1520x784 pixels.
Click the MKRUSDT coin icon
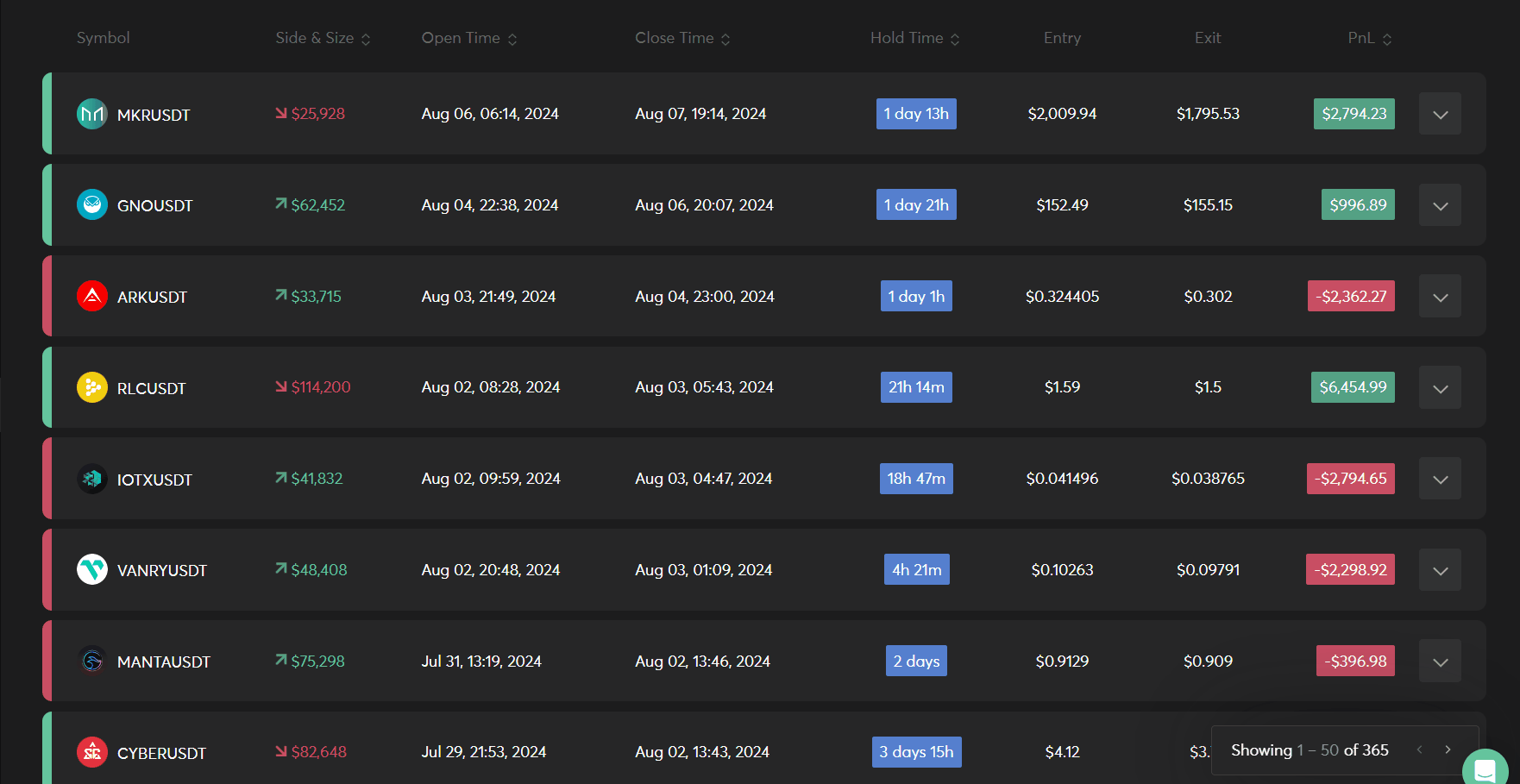click(92, 114)
